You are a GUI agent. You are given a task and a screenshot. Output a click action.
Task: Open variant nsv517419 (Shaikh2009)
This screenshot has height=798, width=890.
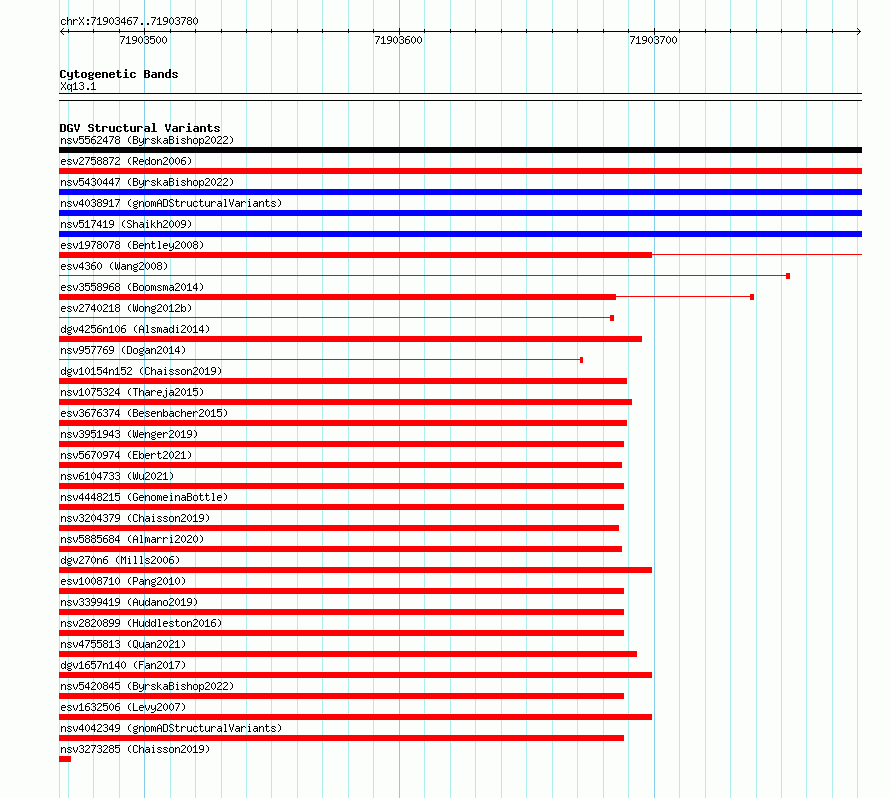click(126, 224)
